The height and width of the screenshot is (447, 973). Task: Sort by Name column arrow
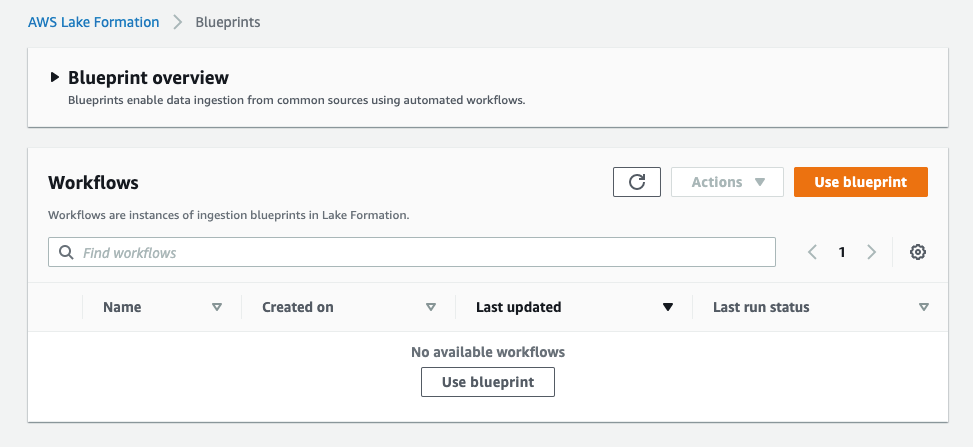pos(217,307)
